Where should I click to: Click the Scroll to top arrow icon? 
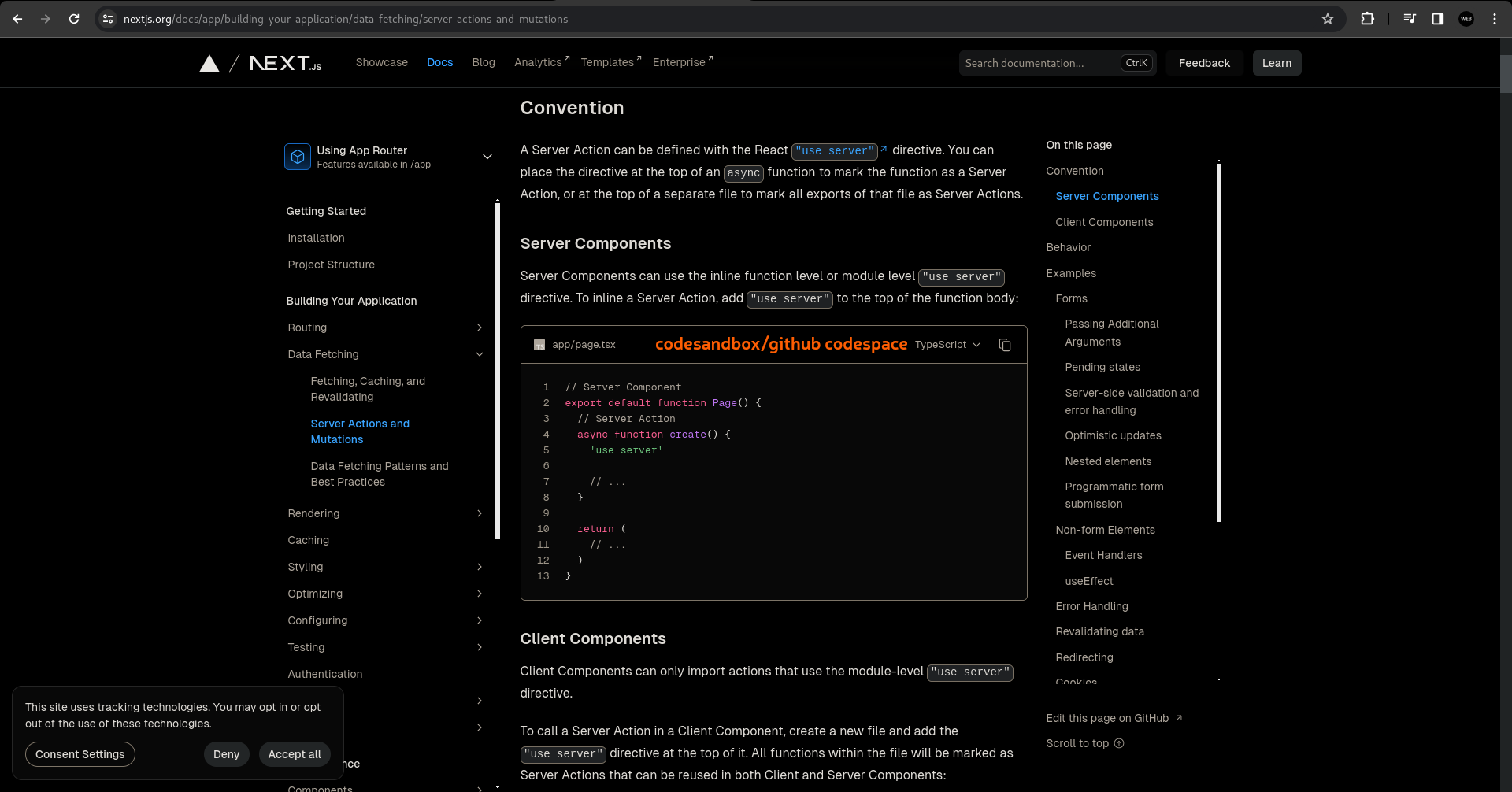(1119, 743)
